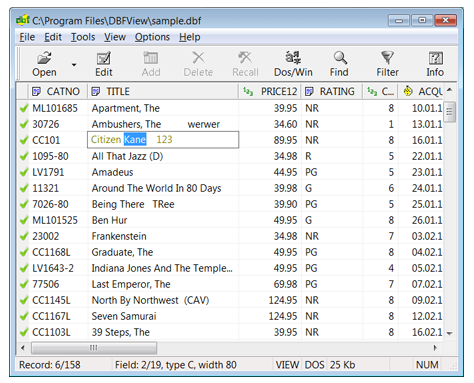This screenshot has height=383, width=474.
Task: Click the vertical scrollbar up arrow
Action: click(450, 89)
